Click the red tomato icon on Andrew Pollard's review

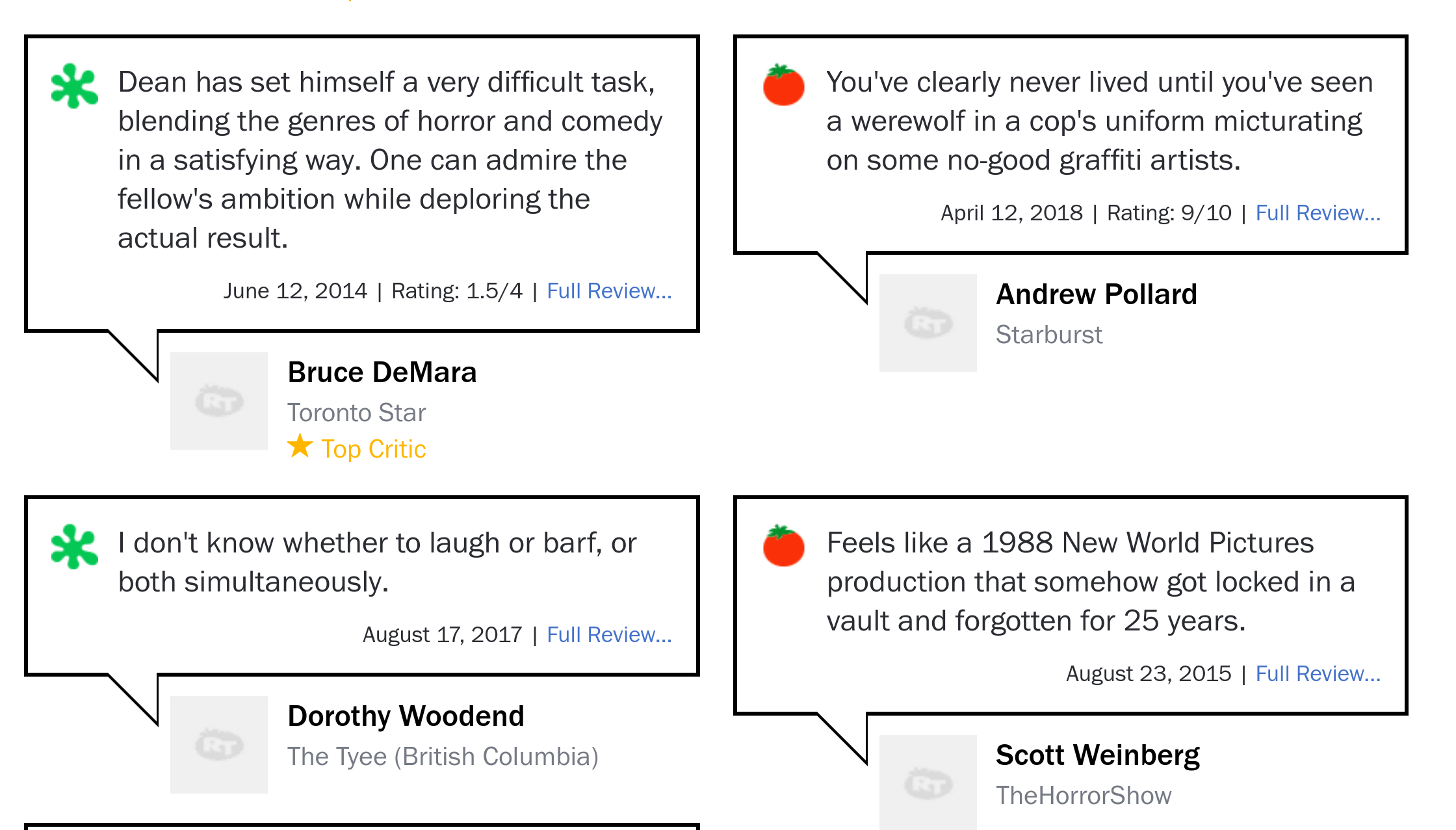pyautogui.click(x=783, y=84)
